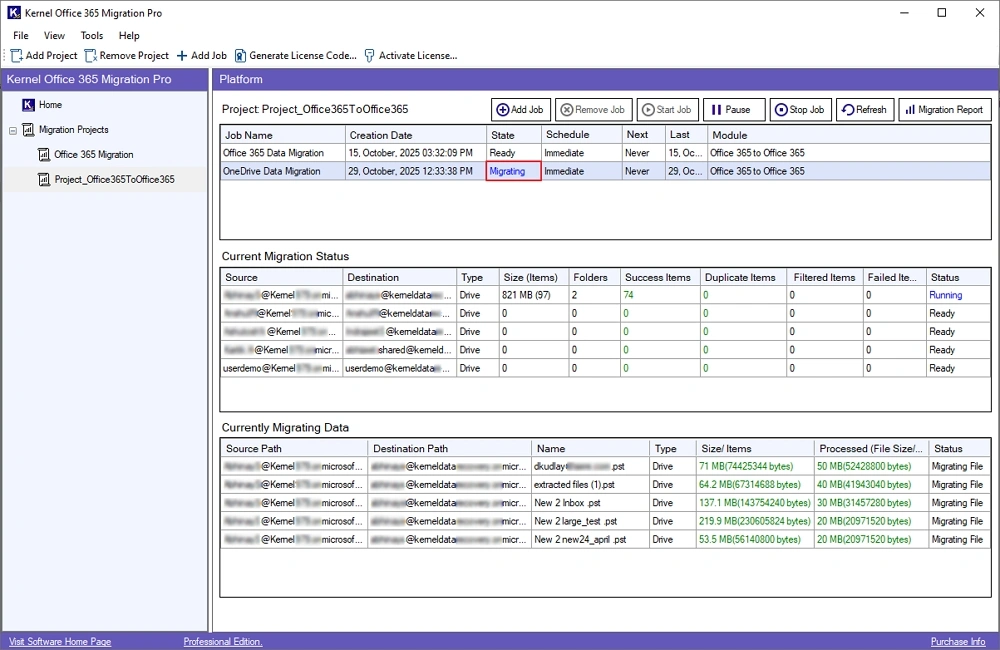Select the Office 365 Data Migration job row
The width and height of the screenshot is (1000, 650).
pyautogui.click(x=273, y=153)
